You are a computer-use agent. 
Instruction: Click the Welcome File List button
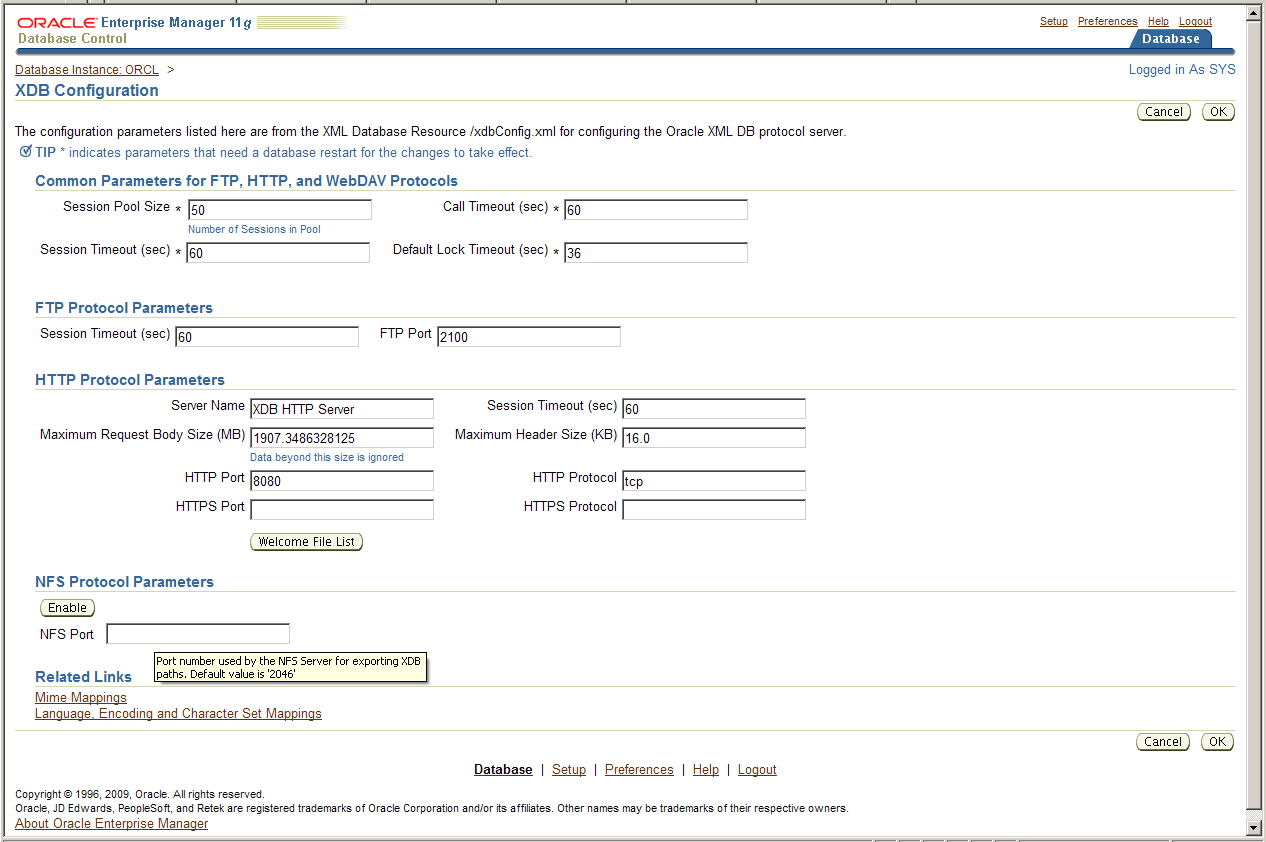tap(306, 542)
